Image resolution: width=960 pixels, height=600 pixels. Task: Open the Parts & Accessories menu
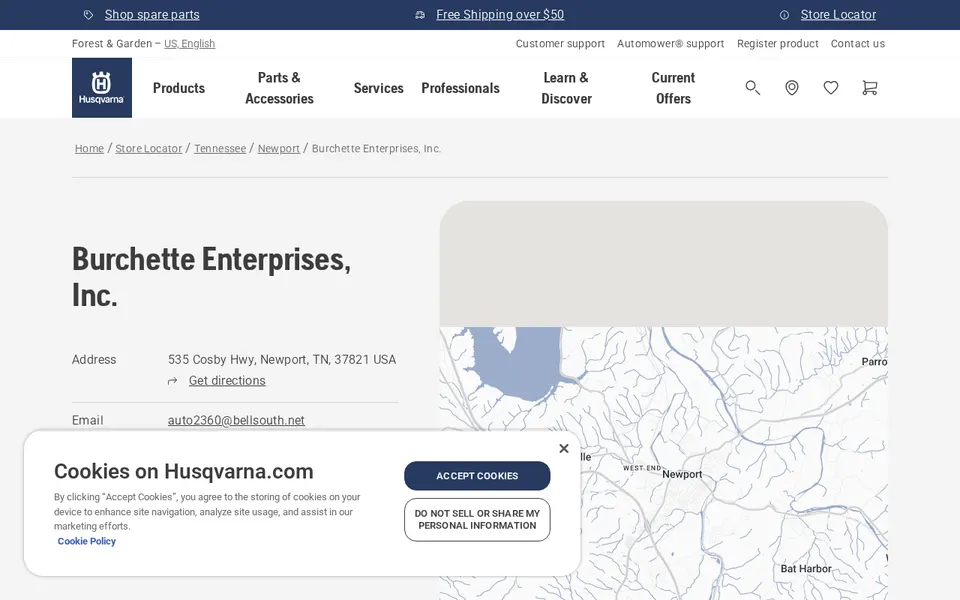[279, 88]
